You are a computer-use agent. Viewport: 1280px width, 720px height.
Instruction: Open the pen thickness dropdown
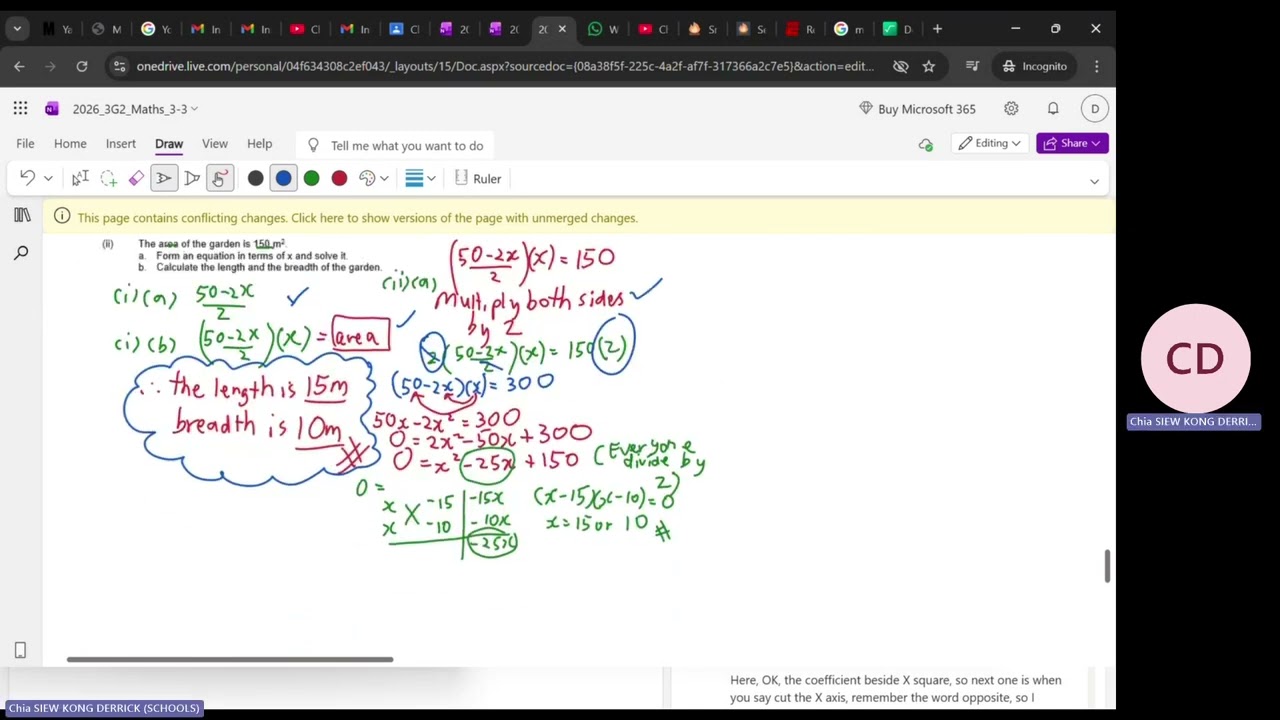(x=420, y=178)
